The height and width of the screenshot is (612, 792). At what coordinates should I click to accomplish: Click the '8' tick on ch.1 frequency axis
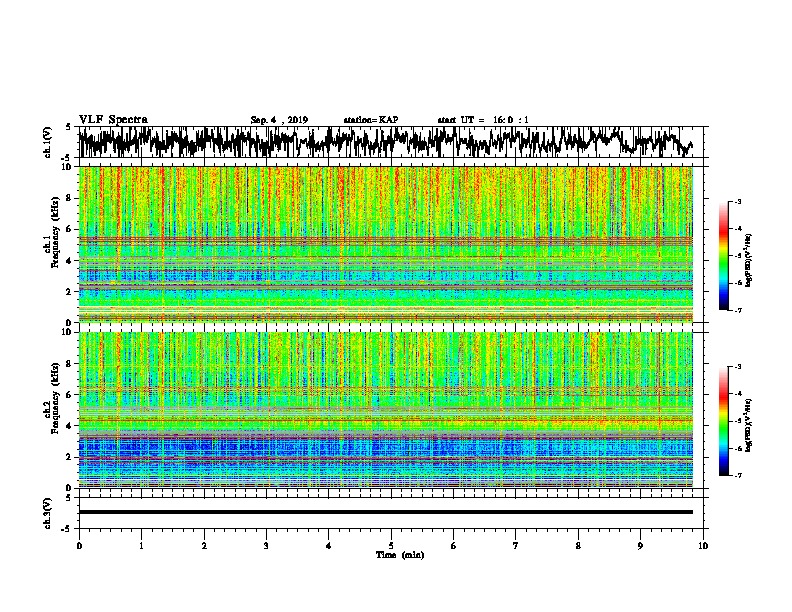[x=70, y=198]
